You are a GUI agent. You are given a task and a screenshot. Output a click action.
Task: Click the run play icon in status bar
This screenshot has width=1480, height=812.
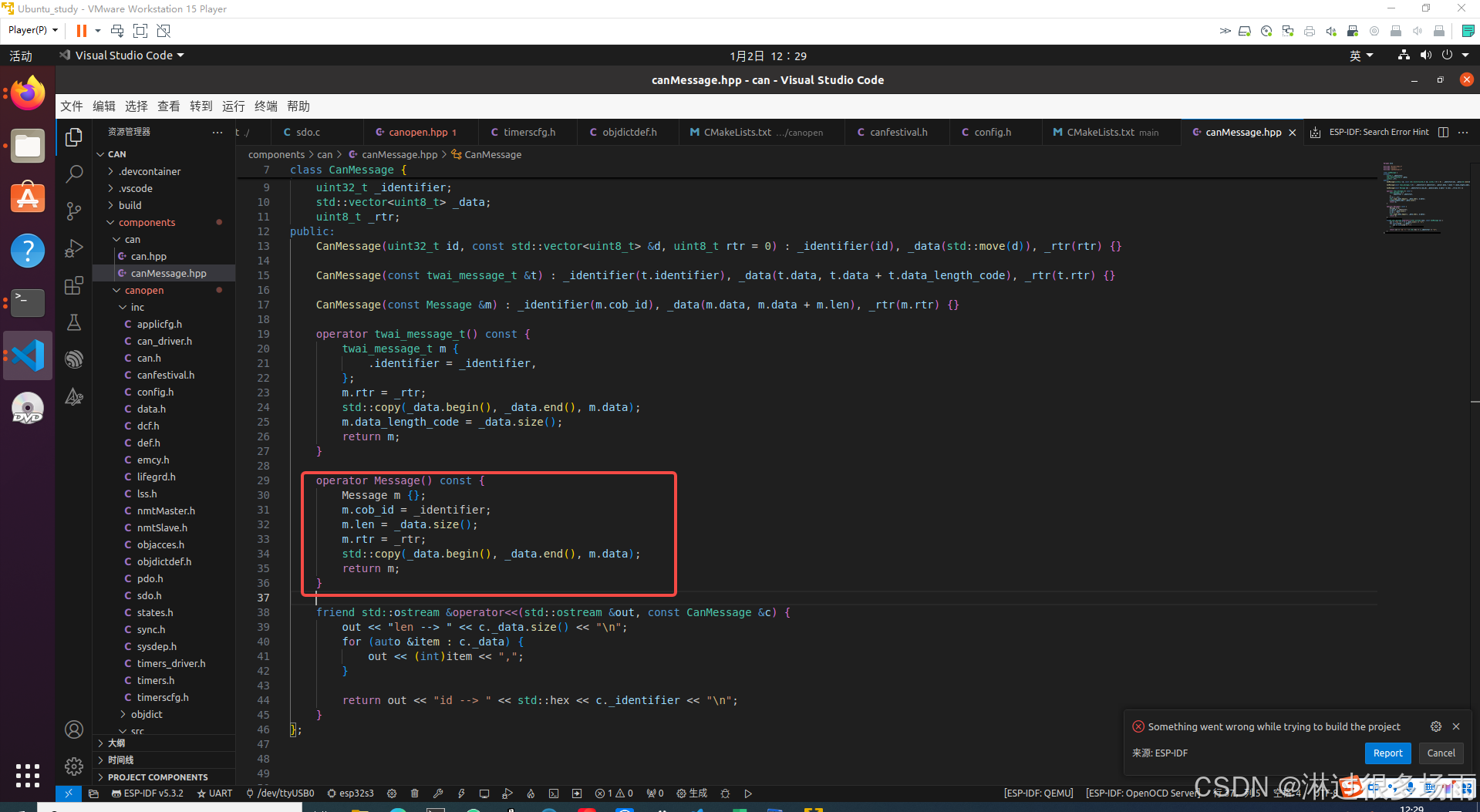(748, 793)
